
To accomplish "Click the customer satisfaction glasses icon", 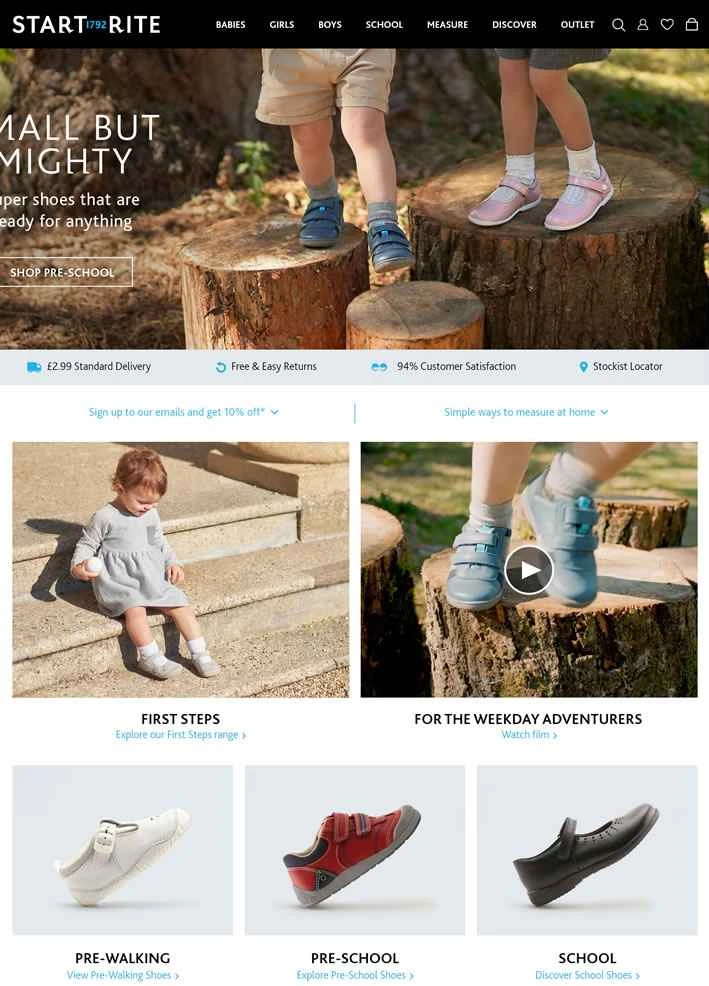I will coord(379,367).
